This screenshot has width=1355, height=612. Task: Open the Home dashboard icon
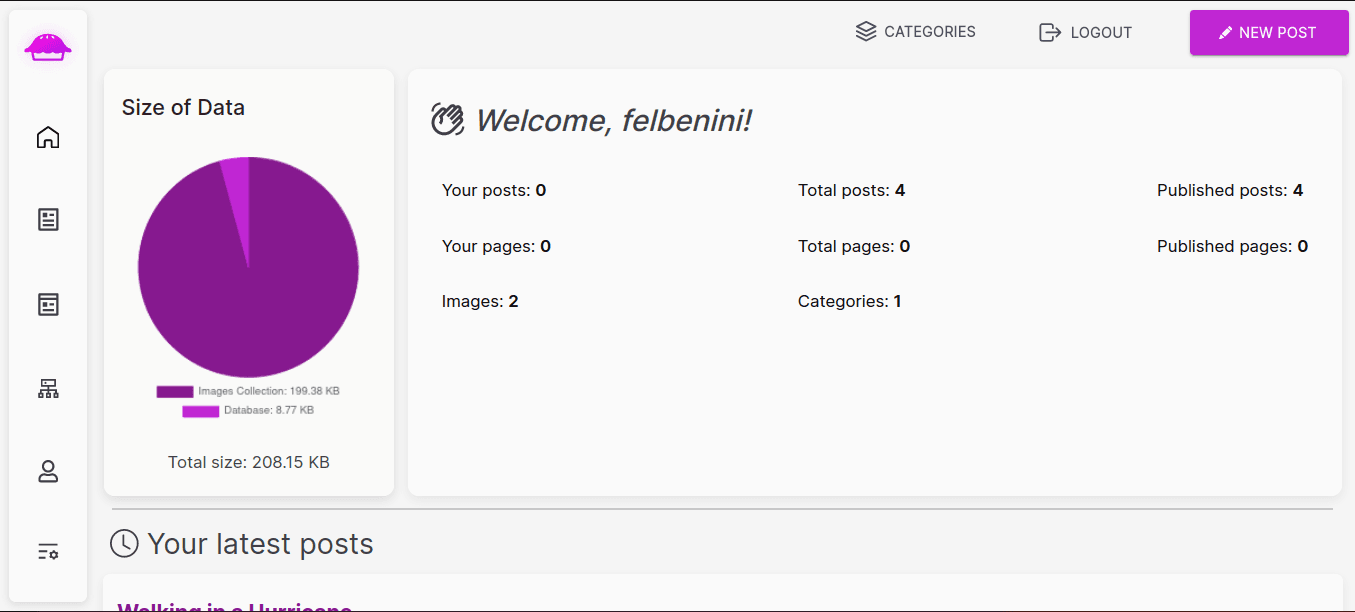pos(48,137)
